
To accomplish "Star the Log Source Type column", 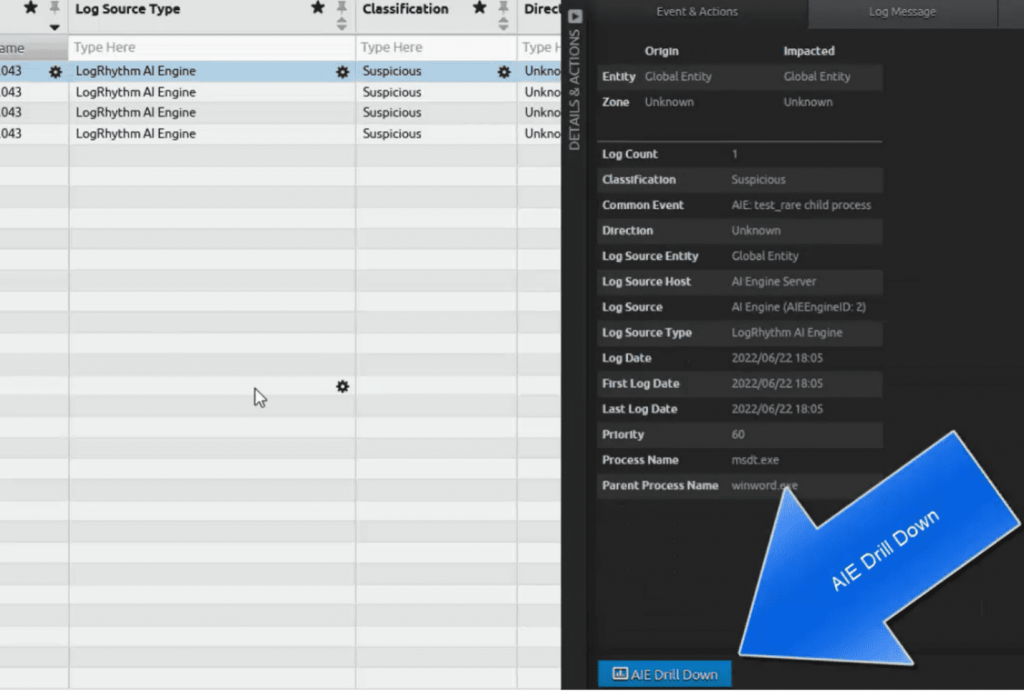I will click(x=317, y=8).
